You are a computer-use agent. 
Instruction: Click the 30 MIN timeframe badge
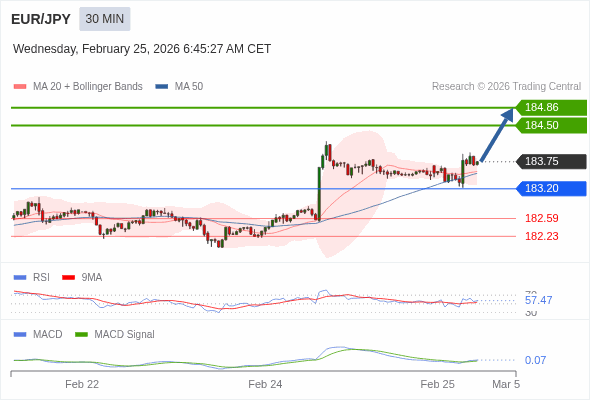(x=105, y=19)
